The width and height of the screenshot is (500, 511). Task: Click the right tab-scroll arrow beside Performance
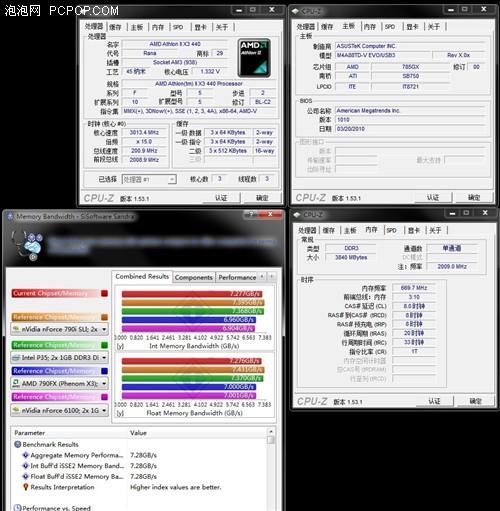[x=272, y=277]
